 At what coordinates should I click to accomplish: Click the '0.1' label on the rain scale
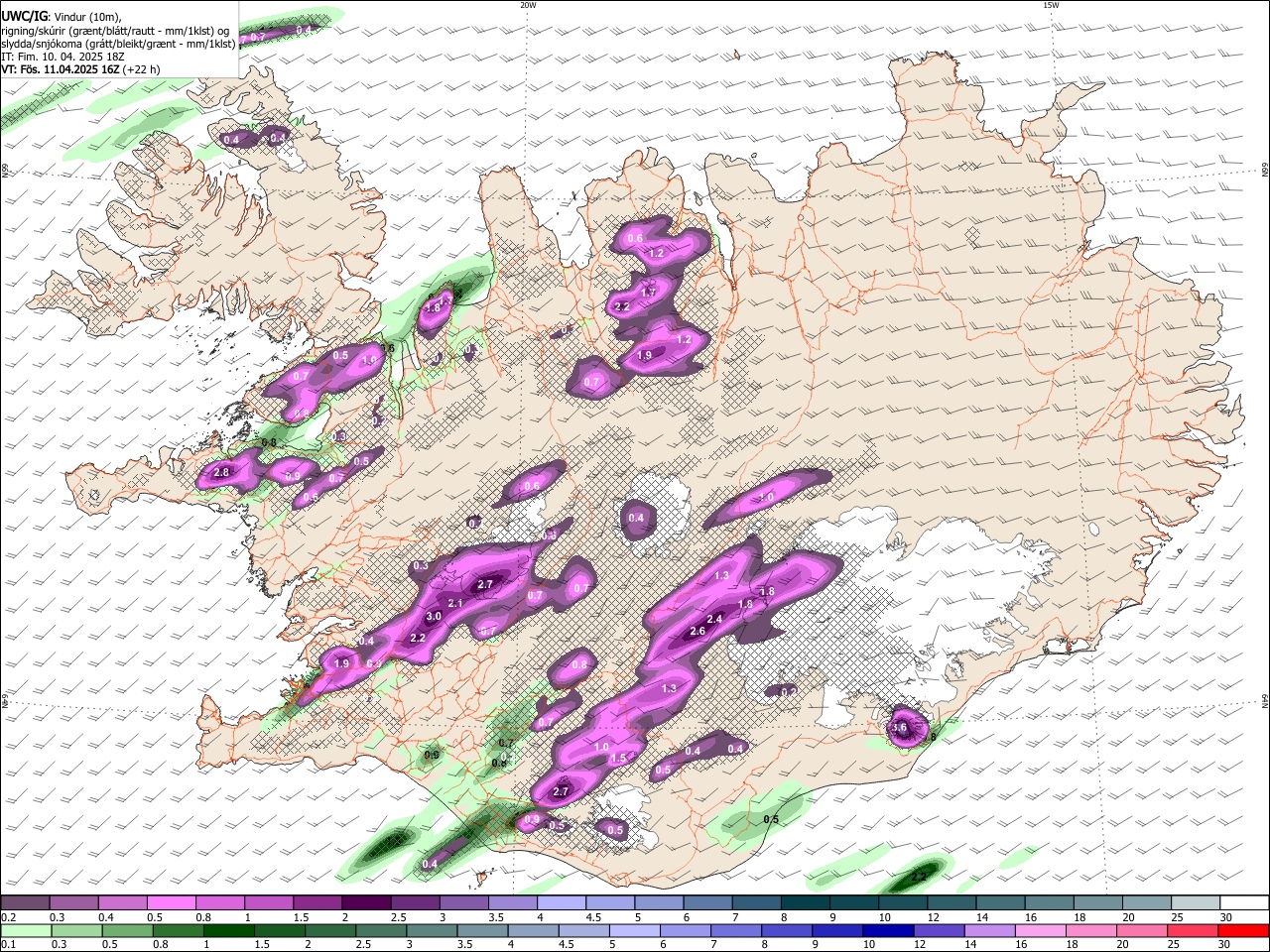click(x=8, y=945)
